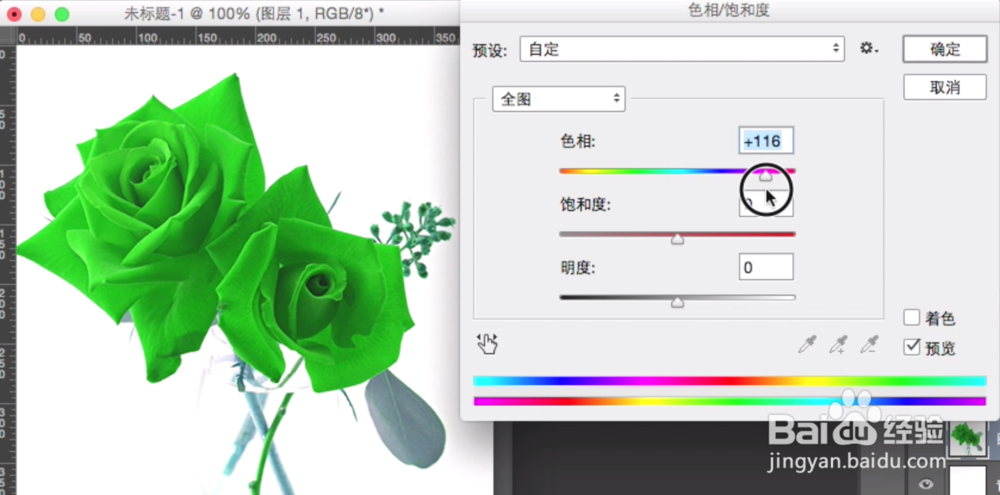The height and width of the screenshot is (495, 1000).
Task: Click the 色相/饱和度 dialog title
Action: coord(730,10)
